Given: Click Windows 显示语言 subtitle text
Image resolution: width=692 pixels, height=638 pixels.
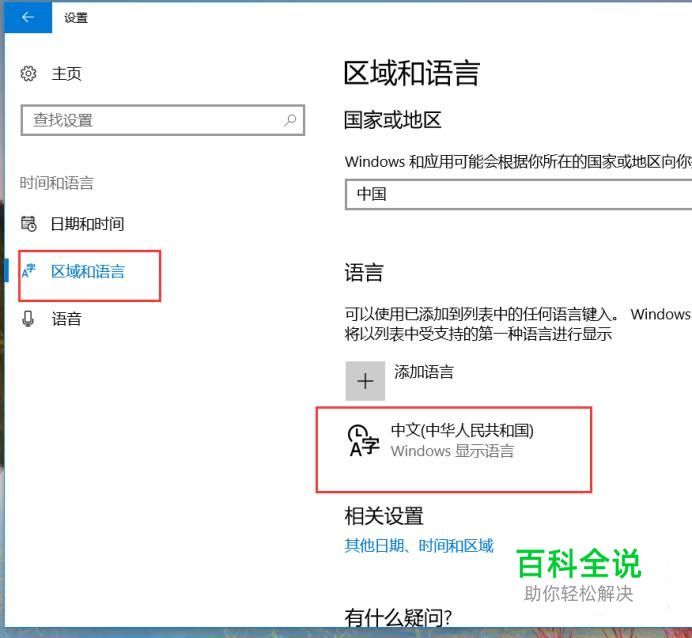Looking at the screenshot, I should coord(452,451).
